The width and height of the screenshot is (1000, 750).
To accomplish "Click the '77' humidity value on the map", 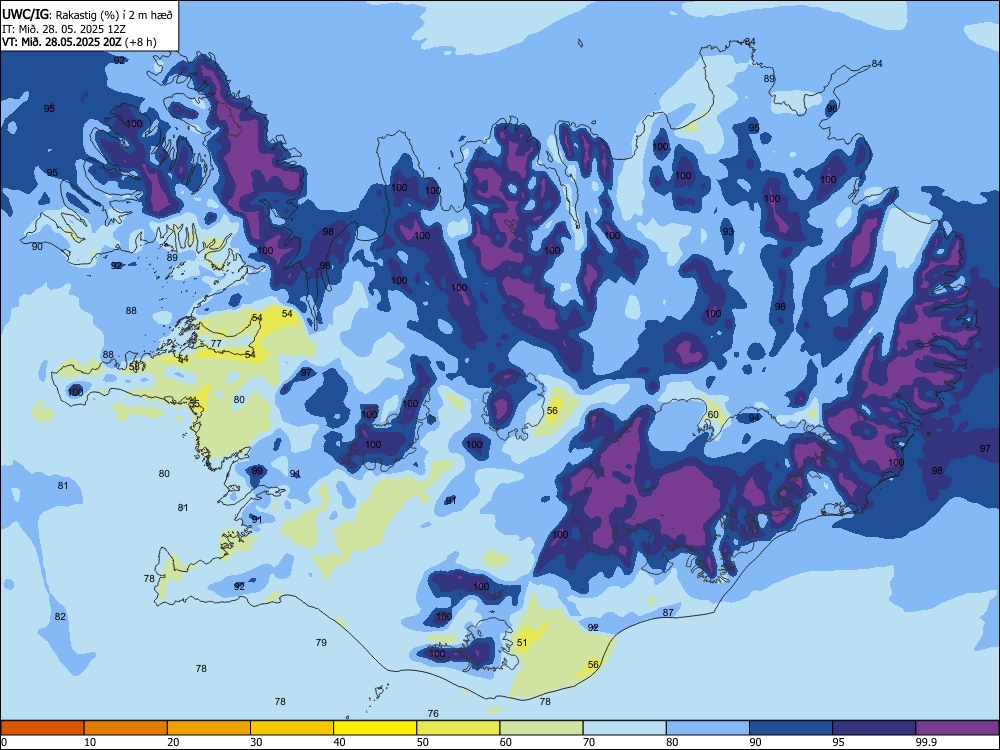I will tap(216, 344).
